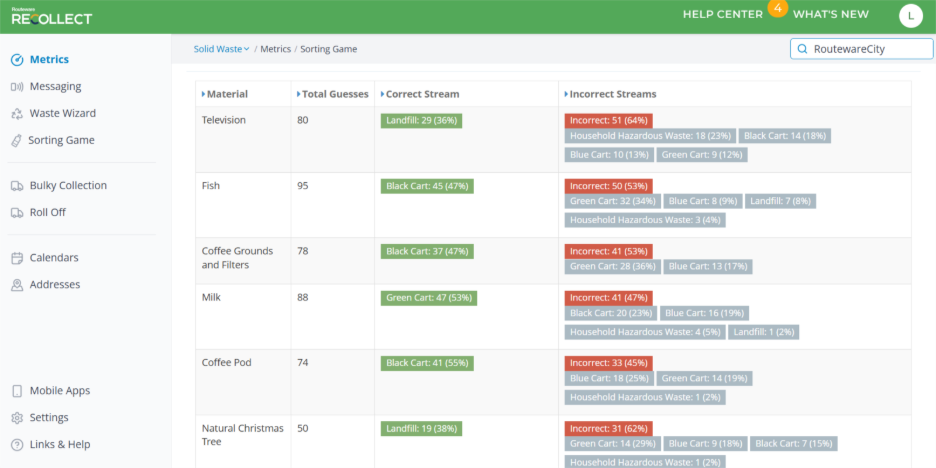Viewport: 936px width, 468px height.
Task: Click the Blue Cart: 13 (17%) tag
Action: (x=708, y=267)
